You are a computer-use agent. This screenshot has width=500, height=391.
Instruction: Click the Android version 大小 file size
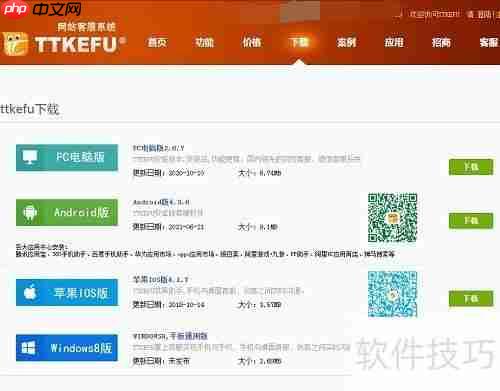tap(258, 227)
